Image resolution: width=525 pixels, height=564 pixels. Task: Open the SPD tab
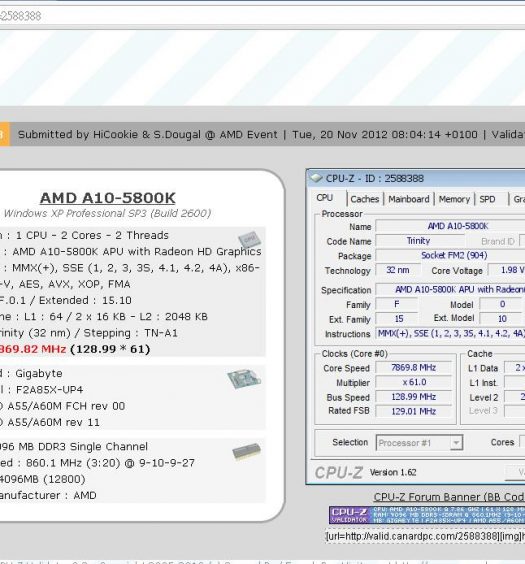pos(487,199)
